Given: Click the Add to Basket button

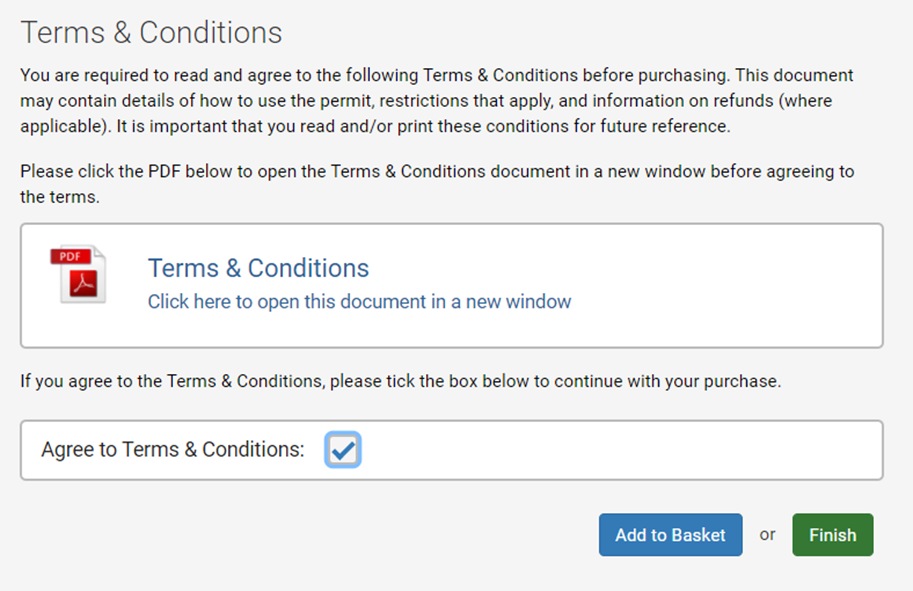Looking at the screenshot, I should point(670,535).
